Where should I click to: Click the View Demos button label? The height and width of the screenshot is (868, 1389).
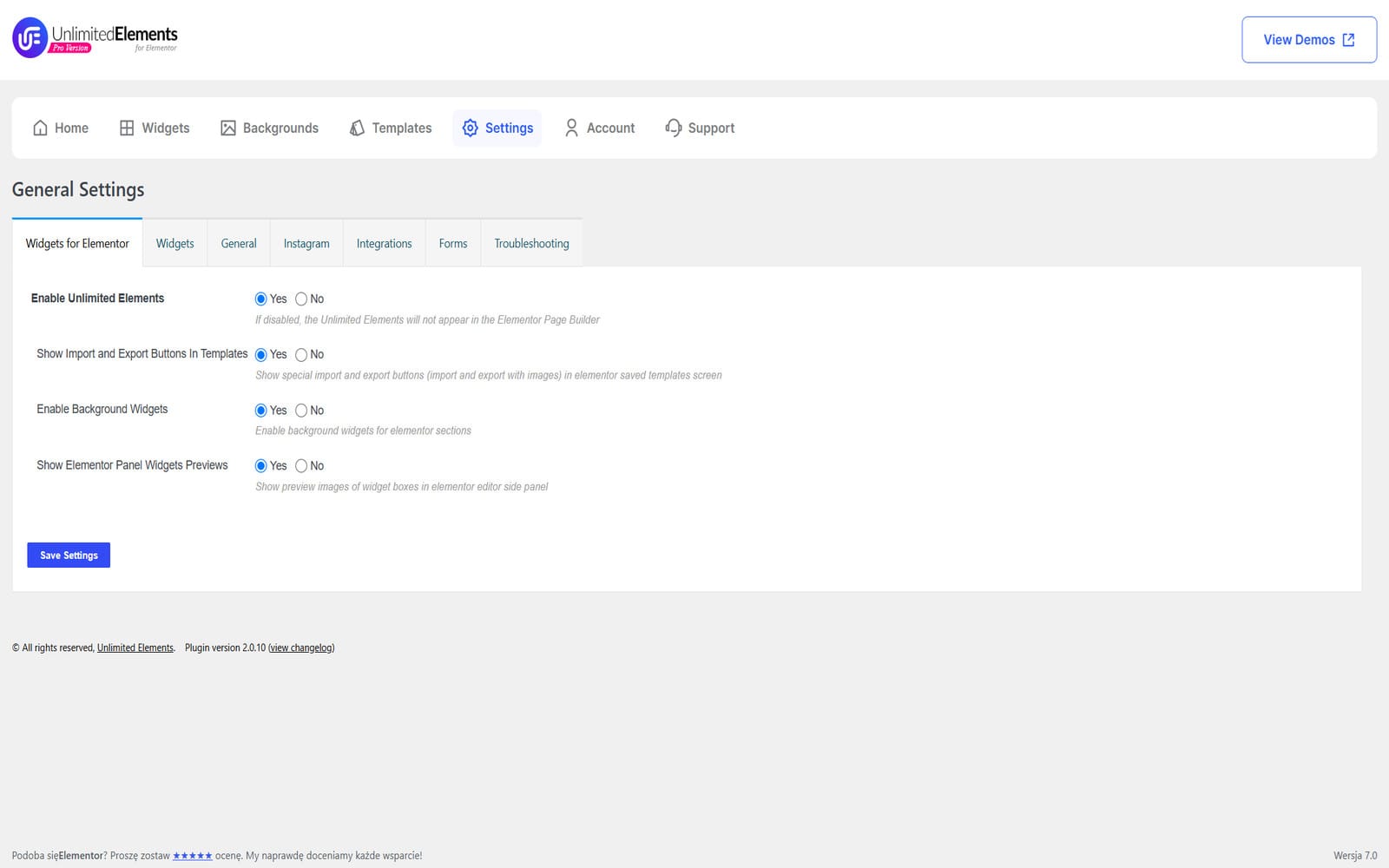click(x=1299, y=40)
